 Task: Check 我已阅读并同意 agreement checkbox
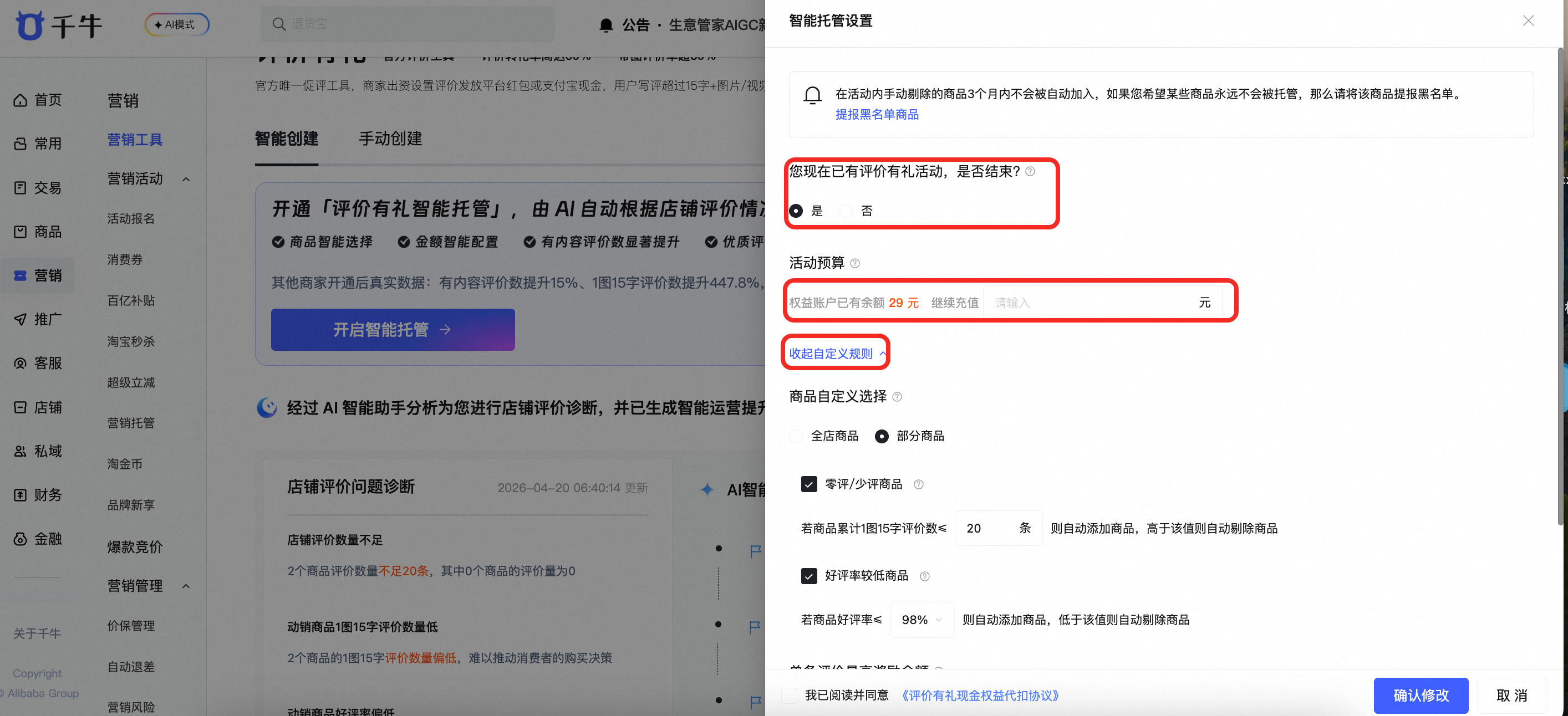click(x=790, y=695)
